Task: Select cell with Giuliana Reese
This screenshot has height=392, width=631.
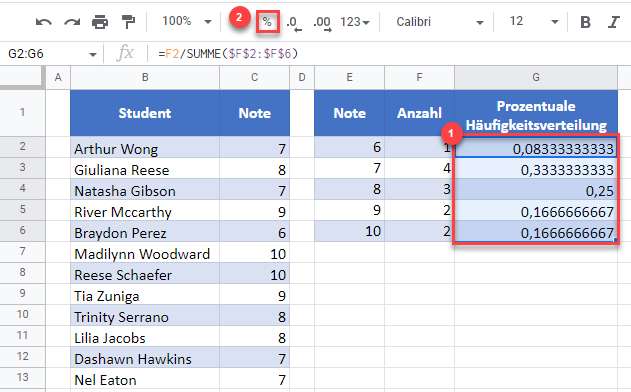Action: pos(145,168)
